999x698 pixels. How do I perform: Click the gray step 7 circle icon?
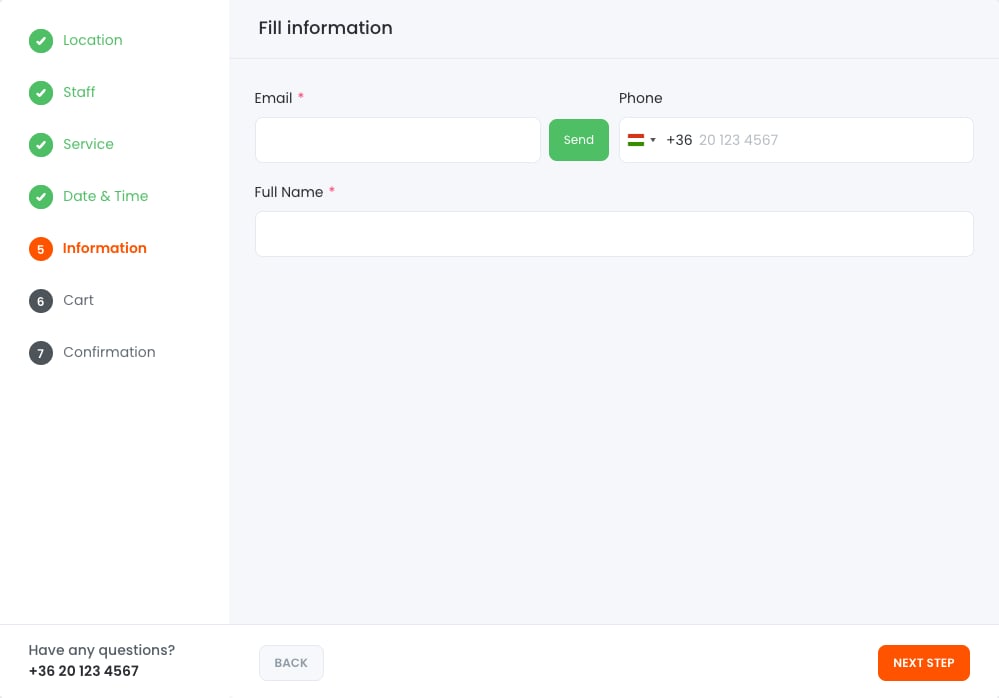click(40, 353)
